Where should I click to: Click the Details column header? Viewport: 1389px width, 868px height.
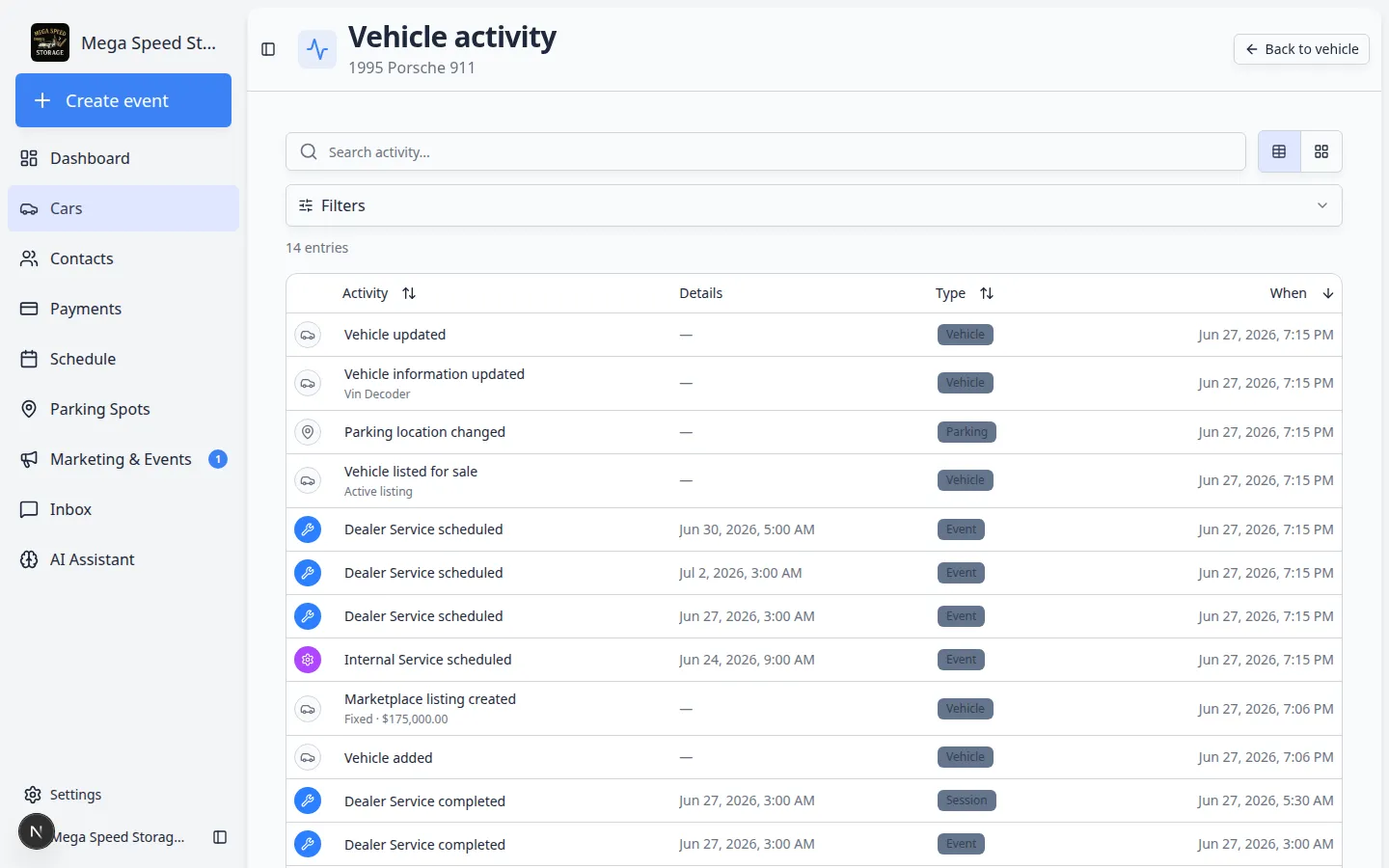point(700,293)
